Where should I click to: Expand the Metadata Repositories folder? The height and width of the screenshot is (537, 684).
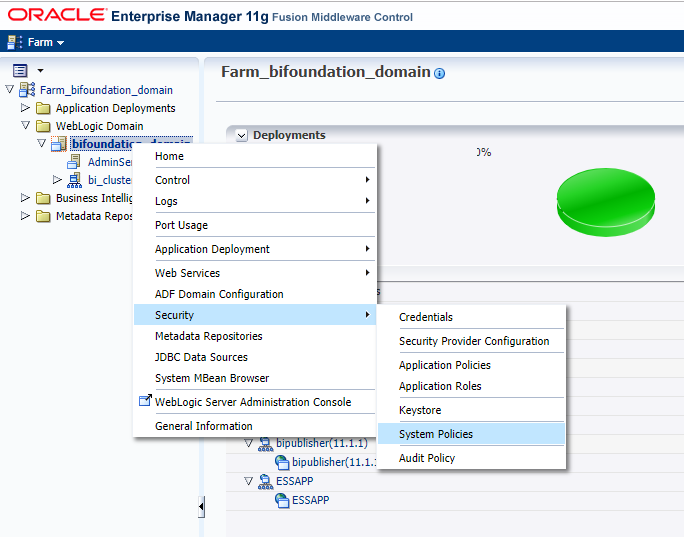tap(25, 215)
